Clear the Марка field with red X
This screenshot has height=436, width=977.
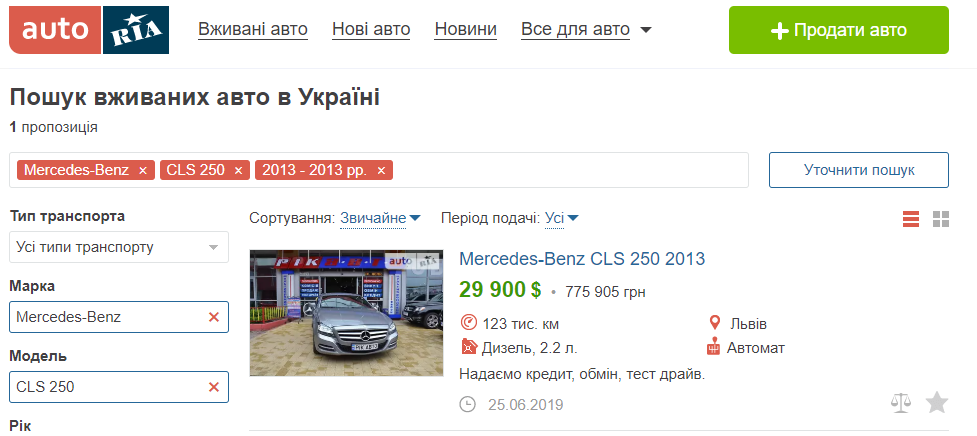(x=214, y=317)
